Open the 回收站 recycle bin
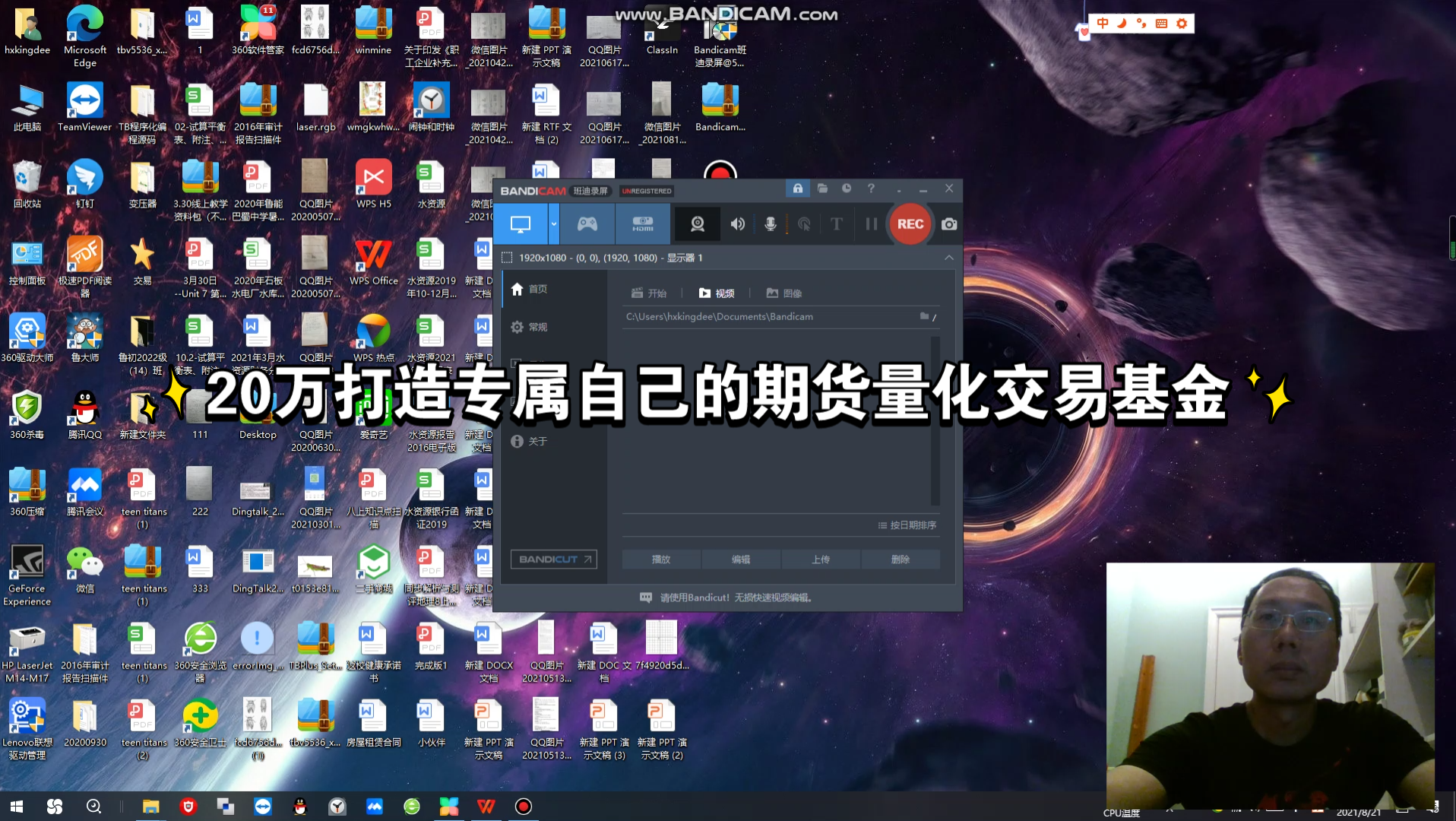 (27, 185)
